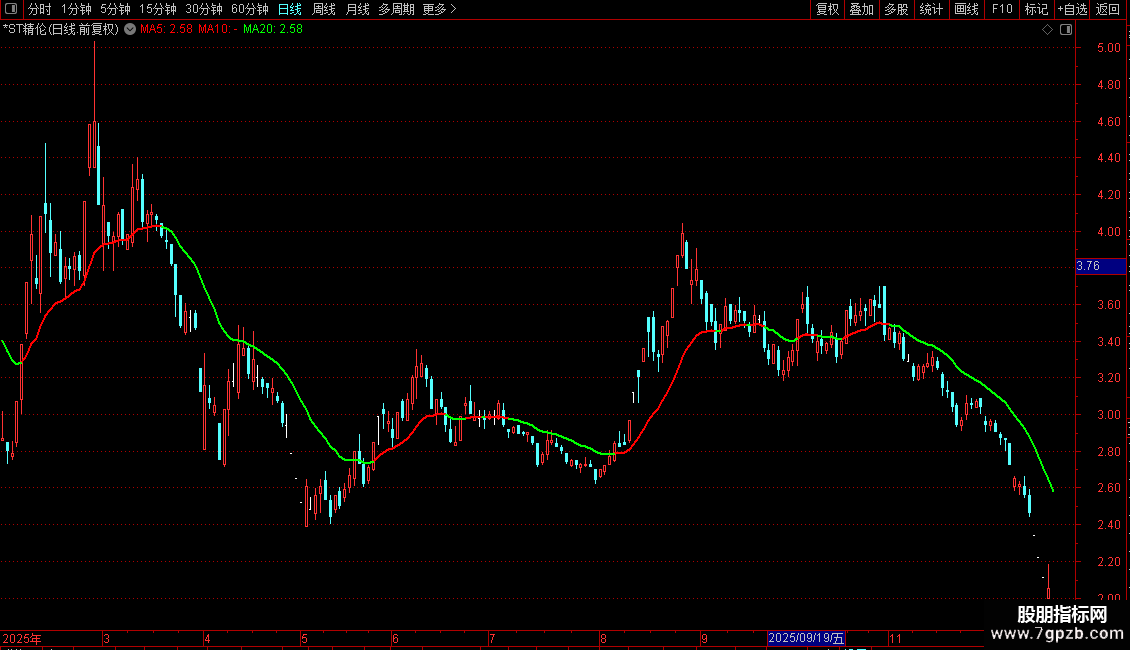
Task: Click the 3.76 price marker on axis
Action: pyautogui.click(x=1100, y=266)
